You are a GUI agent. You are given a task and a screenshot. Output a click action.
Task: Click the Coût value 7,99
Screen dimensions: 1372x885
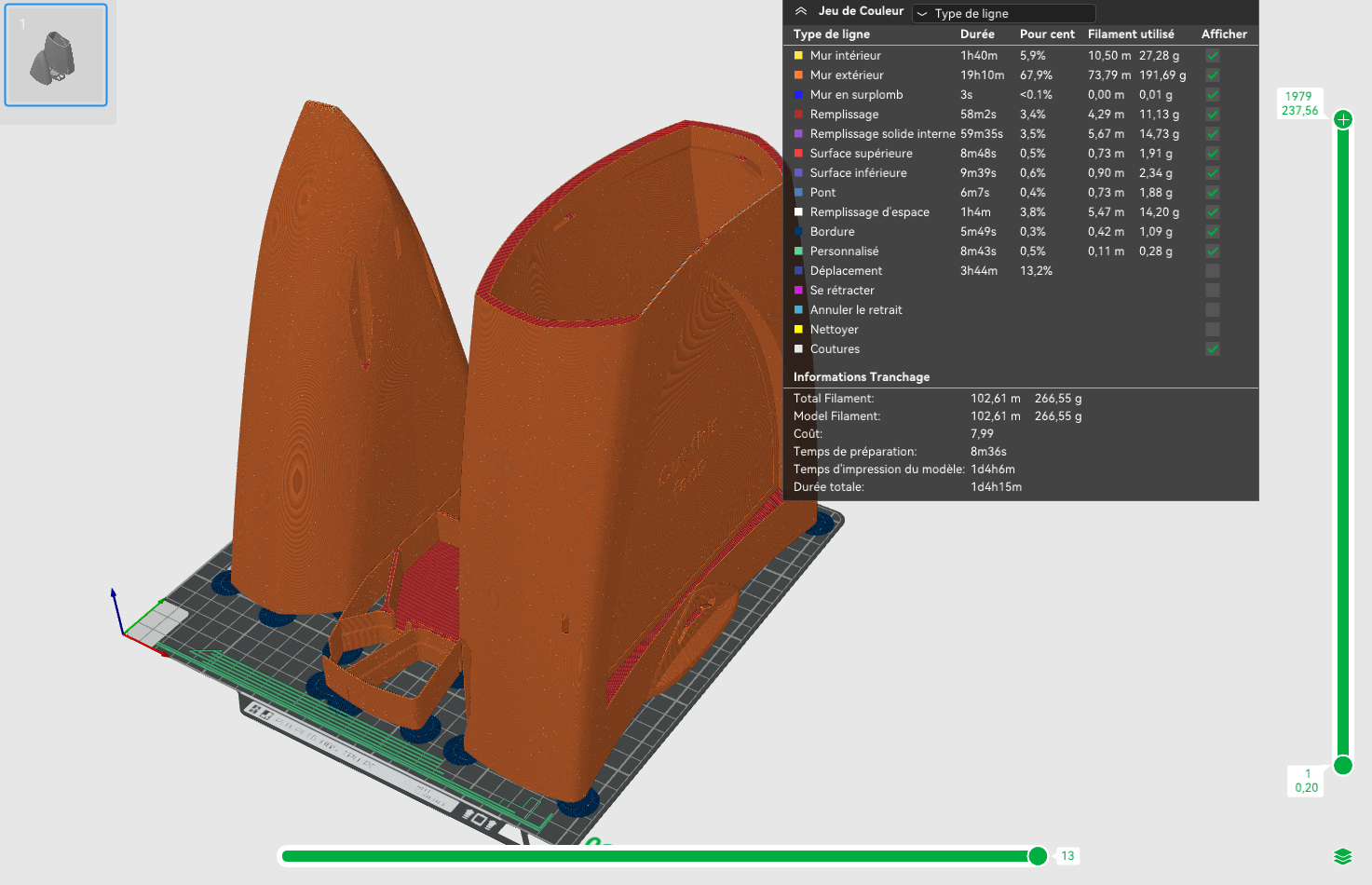pos(982,434)
